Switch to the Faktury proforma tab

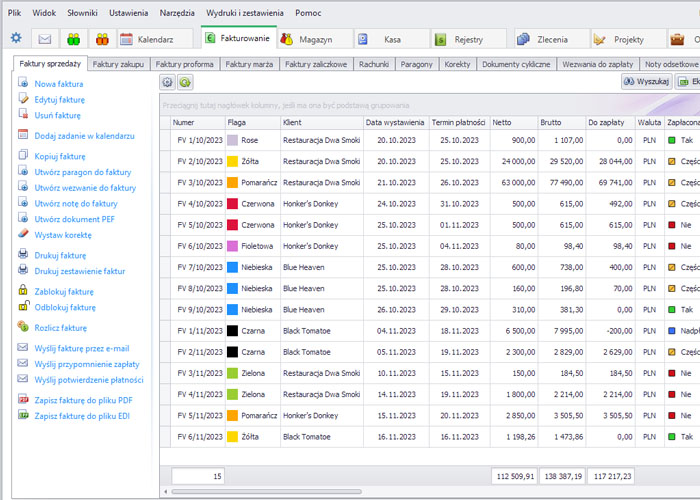coord(184,64)
